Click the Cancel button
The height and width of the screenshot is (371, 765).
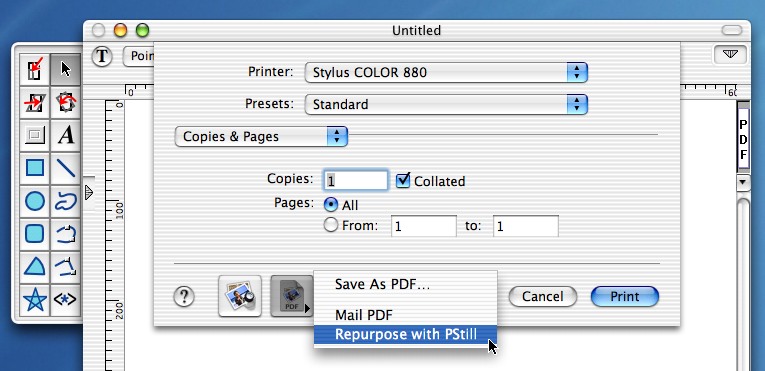[x=543, y=296]
